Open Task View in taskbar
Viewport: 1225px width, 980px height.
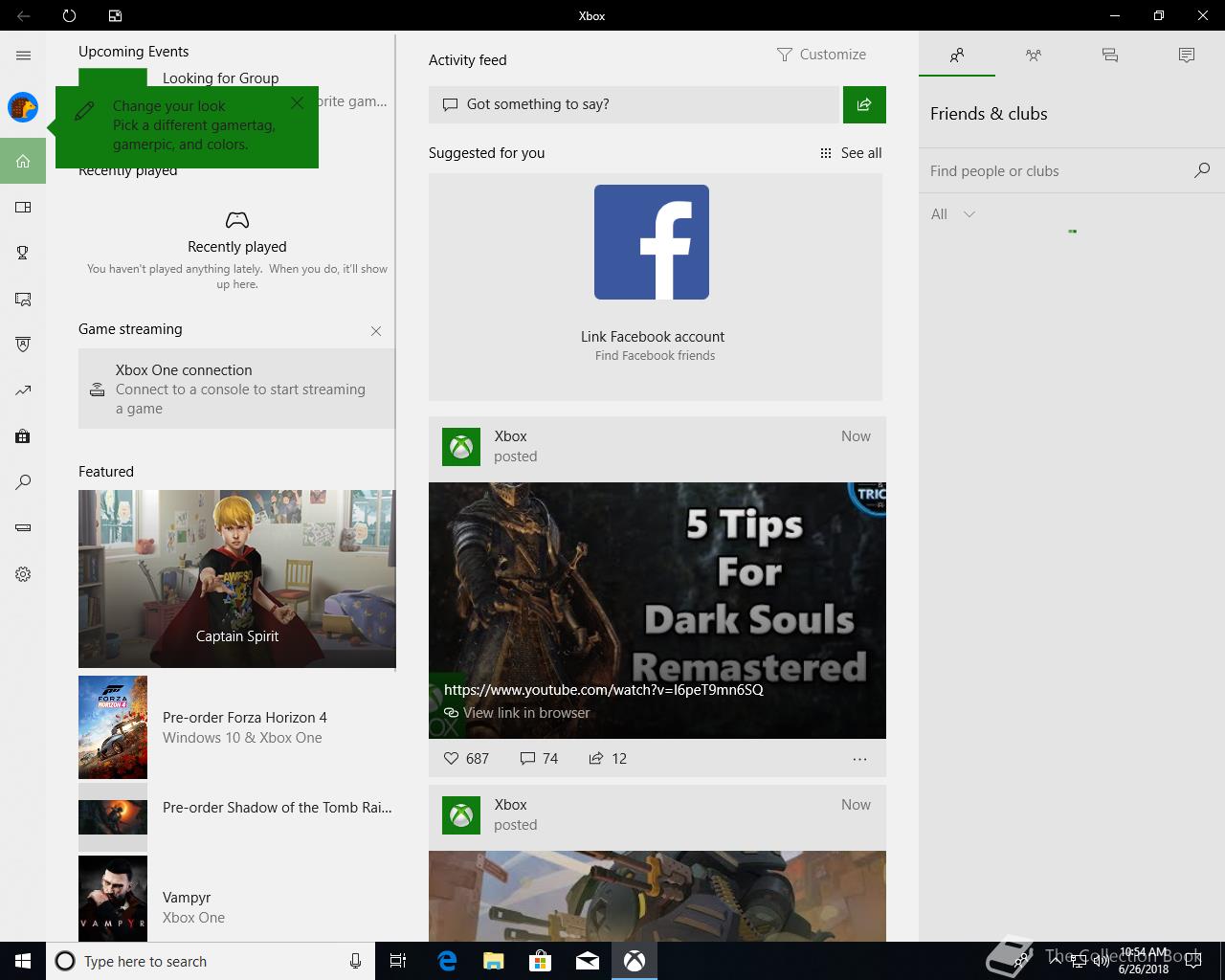tap(398, 961)
